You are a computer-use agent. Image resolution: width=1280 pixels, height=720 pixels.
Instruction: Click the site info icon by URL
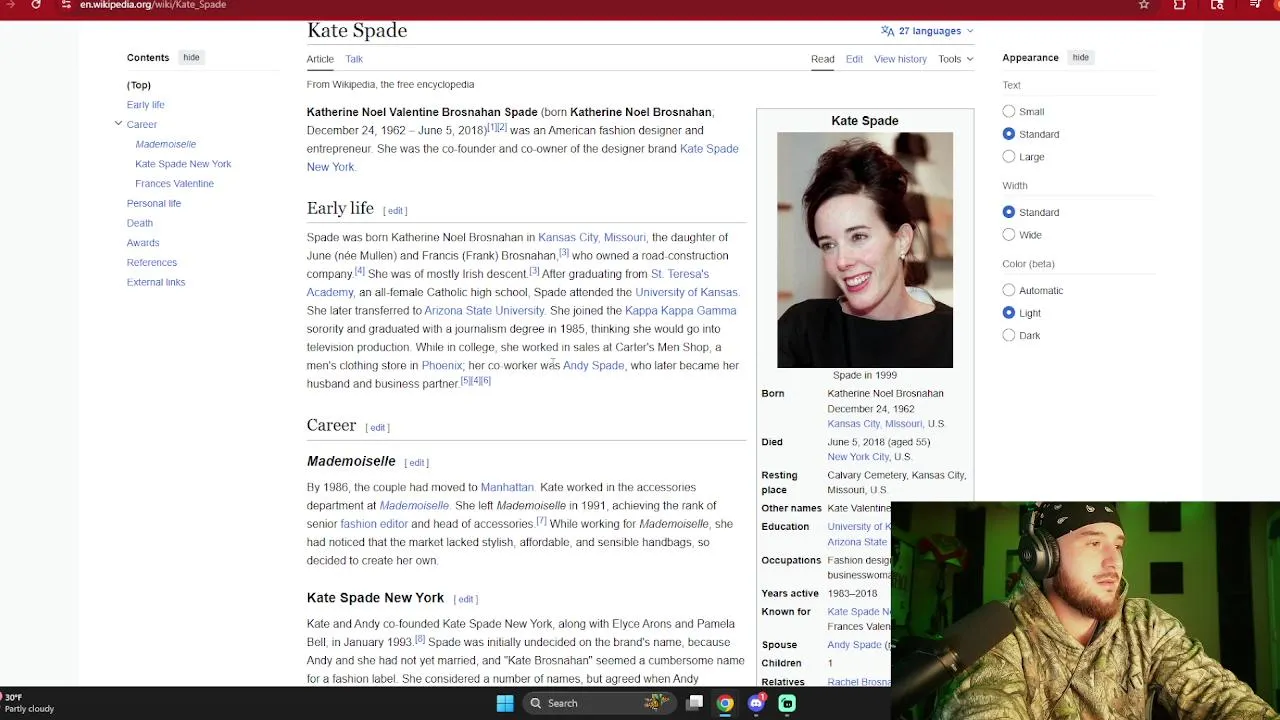coord(66,5)
